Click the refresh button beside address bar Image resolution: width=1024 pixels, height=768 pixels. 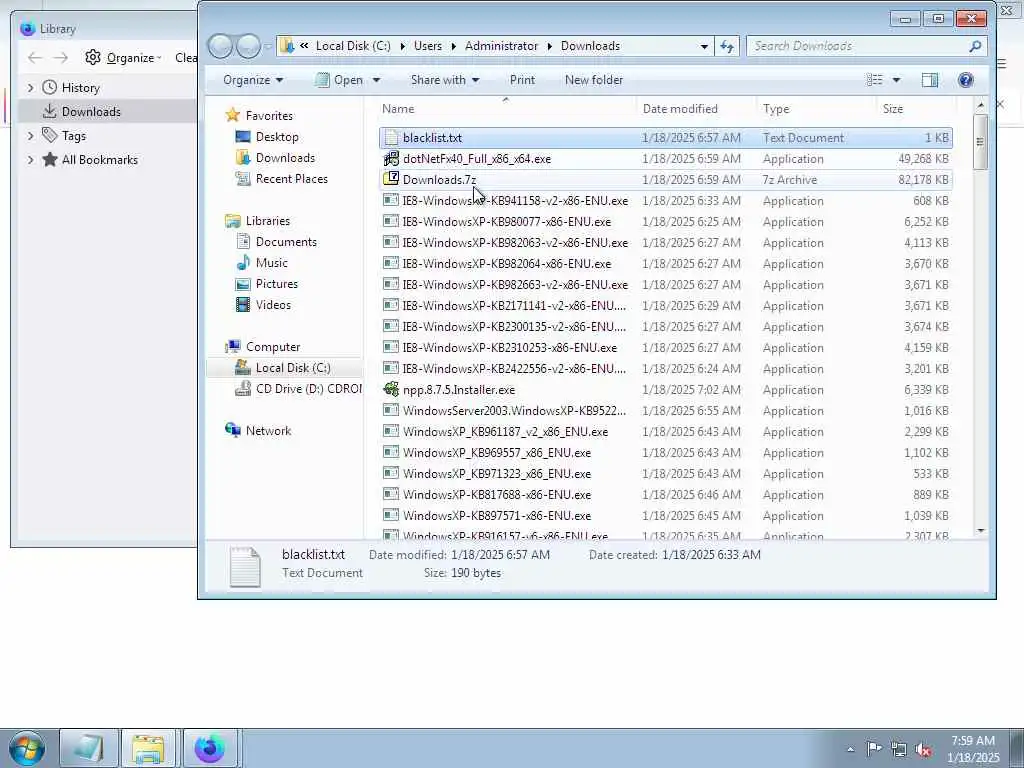pyautogui.click(x=726, y=46)
